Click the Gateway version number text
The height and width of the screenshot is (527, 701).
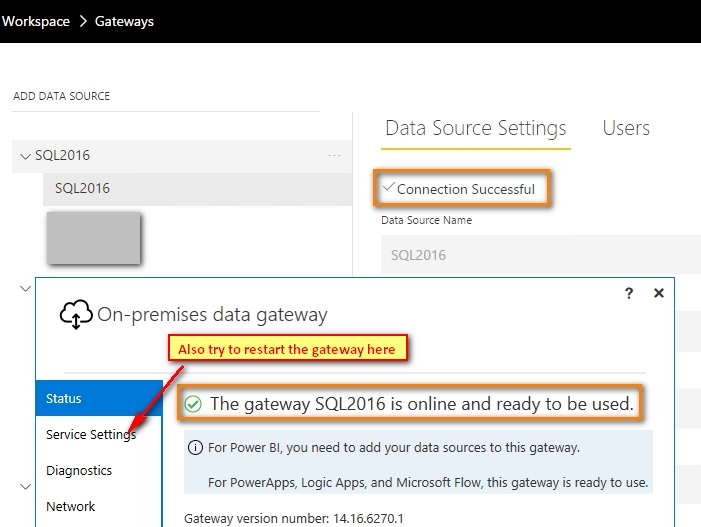(x=294, y=519)
